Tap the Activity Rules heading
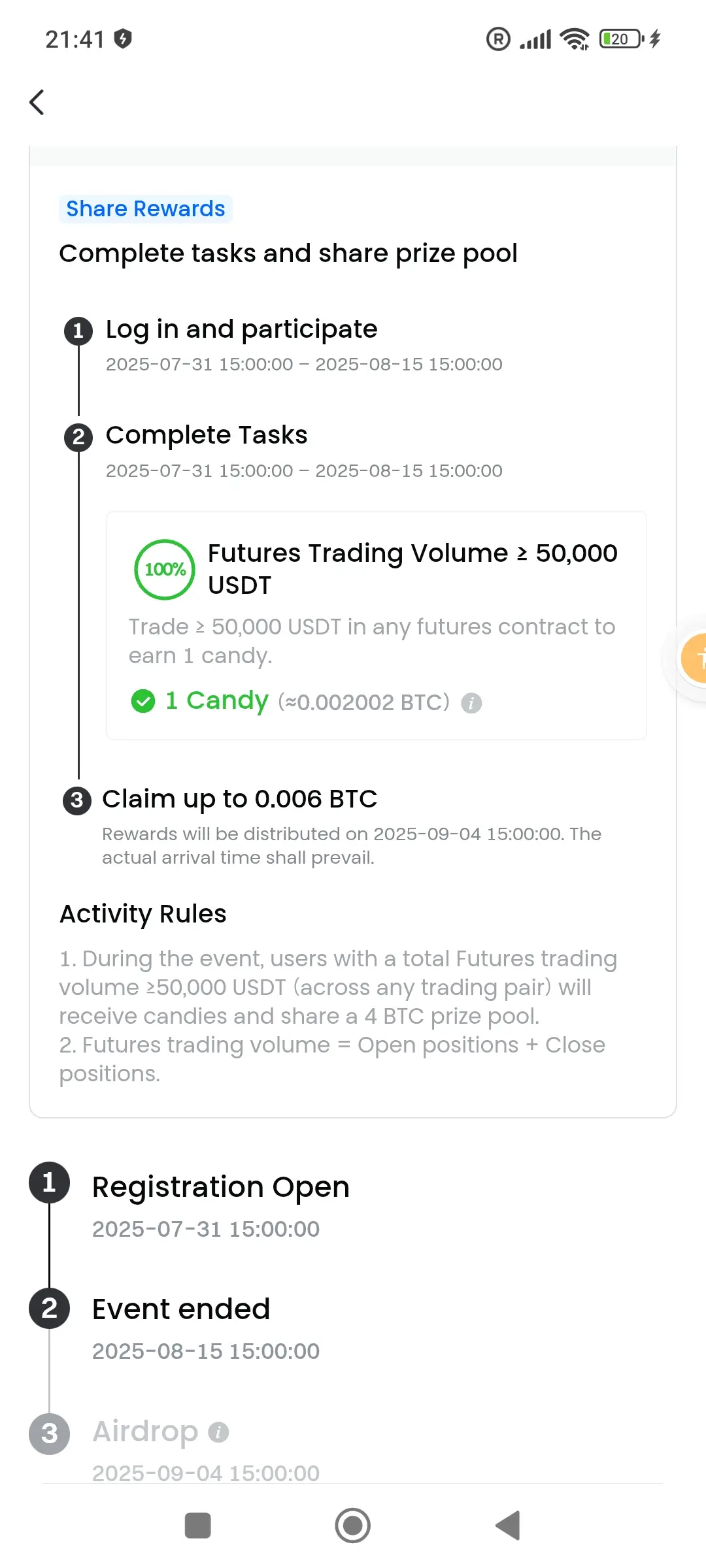706x1568 pixels. pyautogui.click(x=143, y=914)
